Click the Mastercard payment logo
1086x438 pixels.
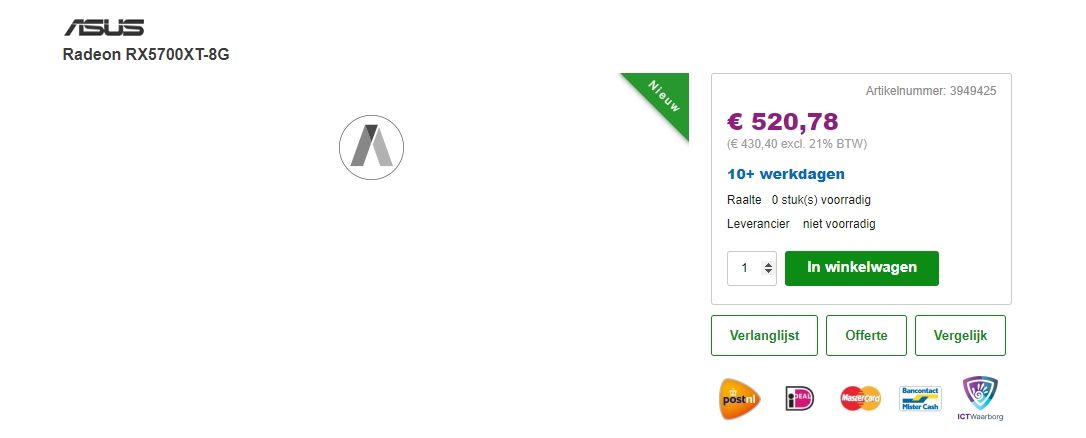[x=860, y=398]
